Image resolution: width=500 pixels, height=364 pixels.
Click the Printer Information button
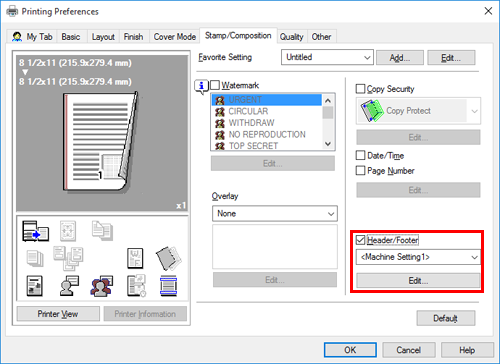point(145,314)
